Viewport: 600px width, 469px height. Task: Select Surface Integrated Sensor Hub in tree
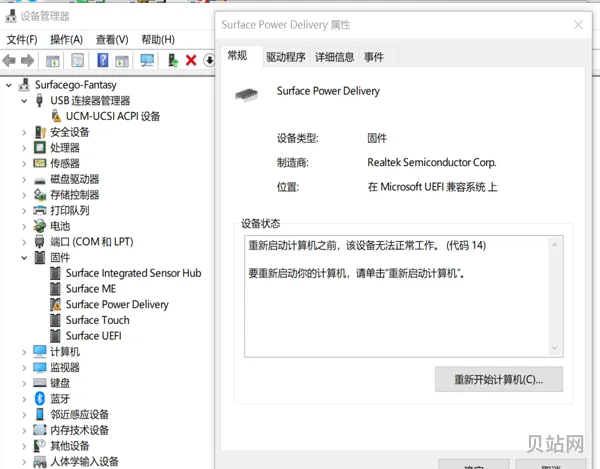click(133, 273)
